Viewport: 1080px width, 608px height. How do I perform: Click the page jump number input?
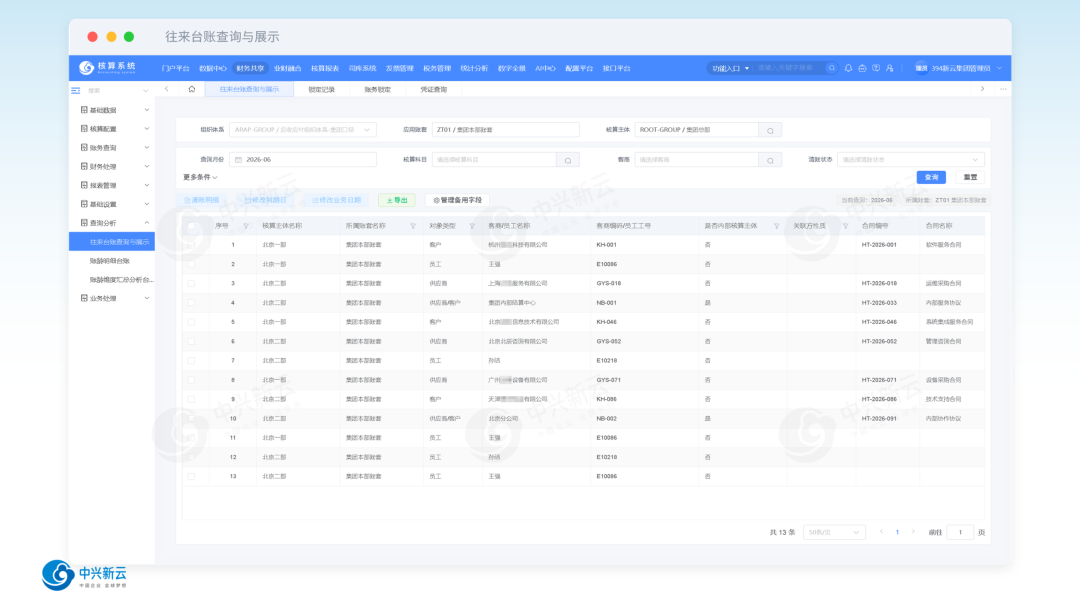[960, 532]
